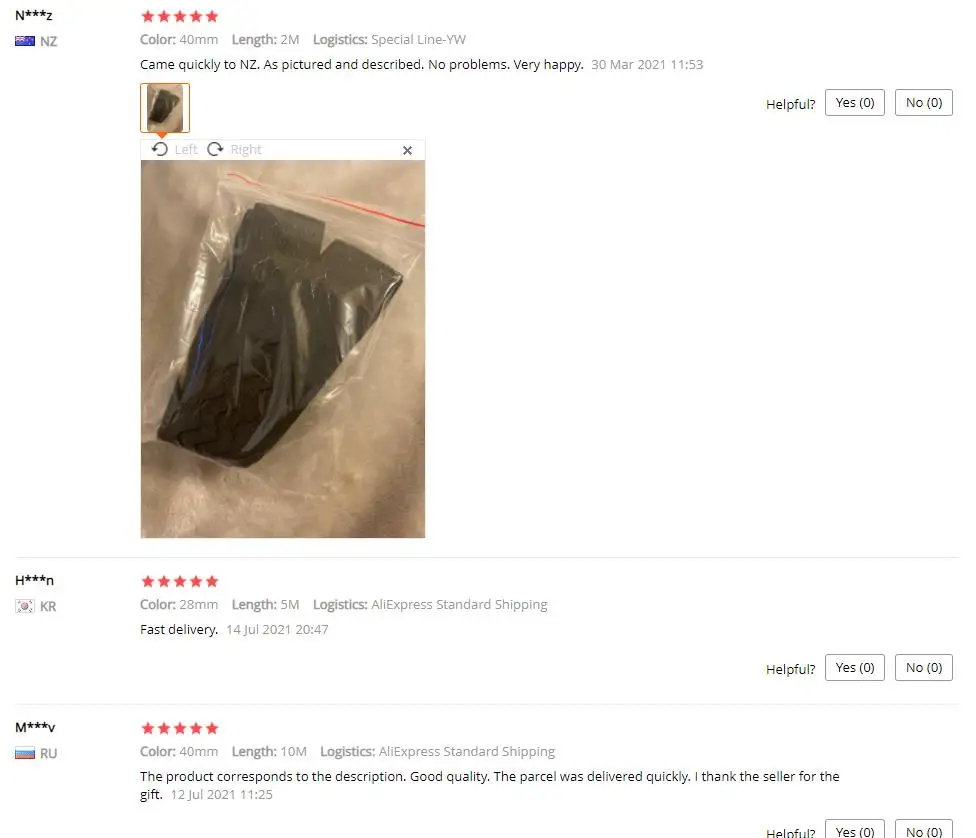This screenshot has width=976, height=838.
Task: Click the five-star rating of N***z's review
Action: tap(180, 16)
